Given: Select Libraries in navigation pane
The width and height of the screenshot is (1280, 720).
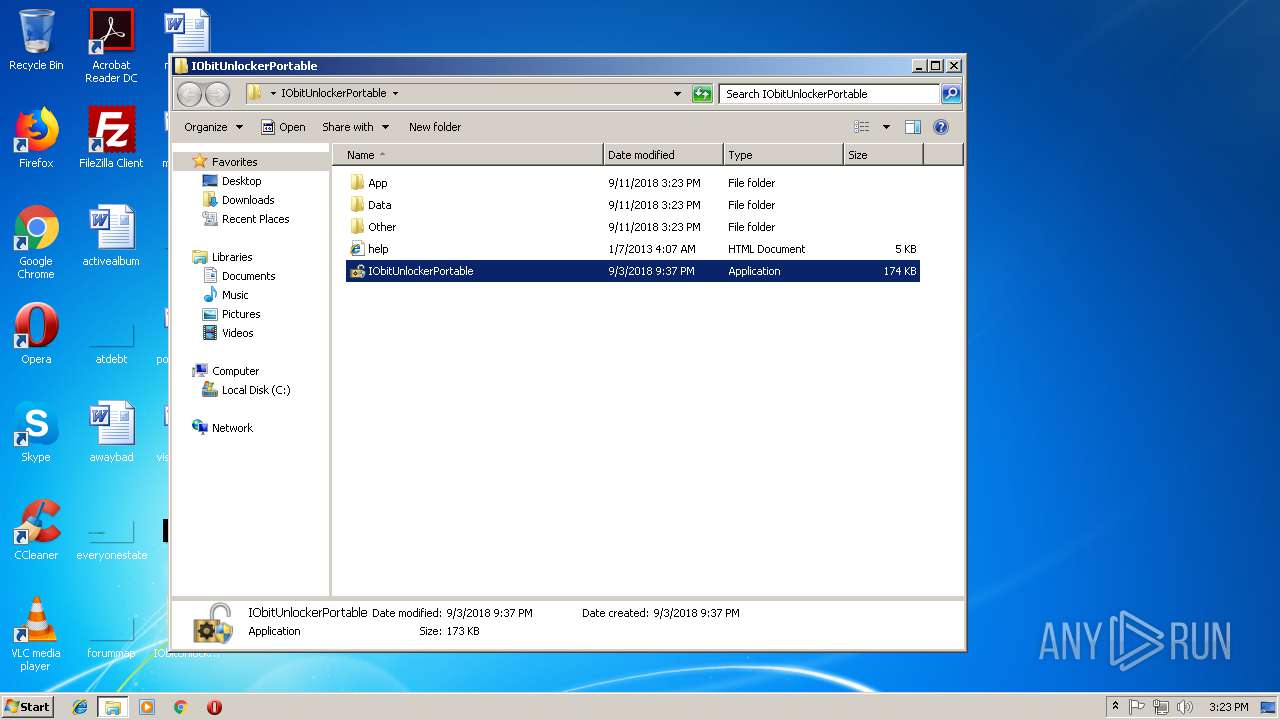Looking at the screenshot, I should coord(232,257).
